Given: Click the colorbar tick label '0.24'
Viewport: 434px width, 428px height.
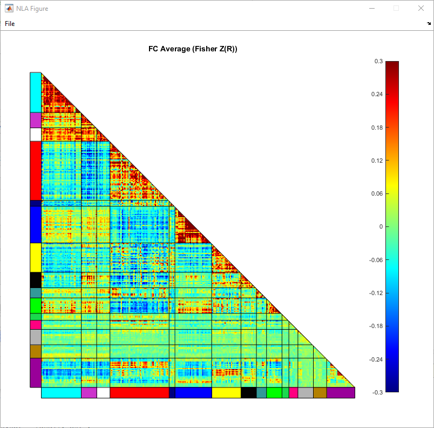Looking at the screenshot, I should tap(377, 94).
